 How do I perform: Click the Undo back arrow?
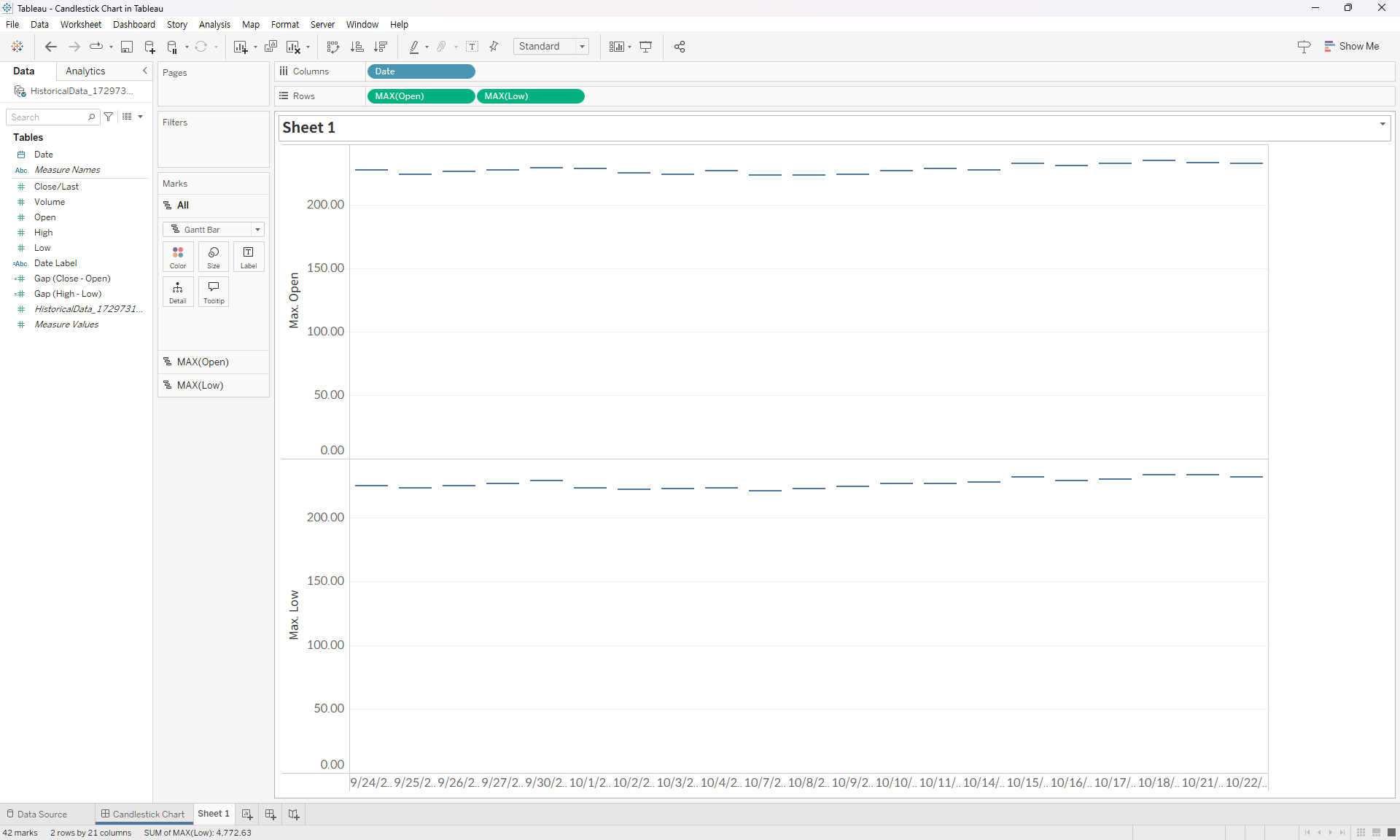50,47
